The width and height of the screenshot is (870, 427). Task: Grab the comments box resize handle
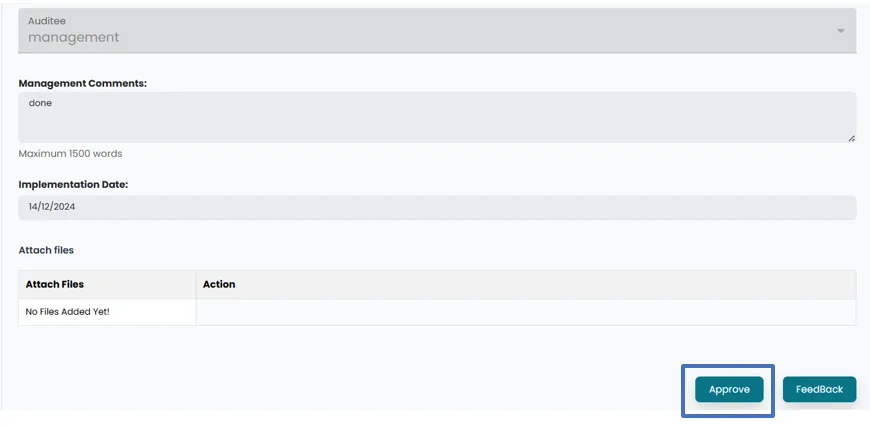pyautogui.click(x=851, y=137)
